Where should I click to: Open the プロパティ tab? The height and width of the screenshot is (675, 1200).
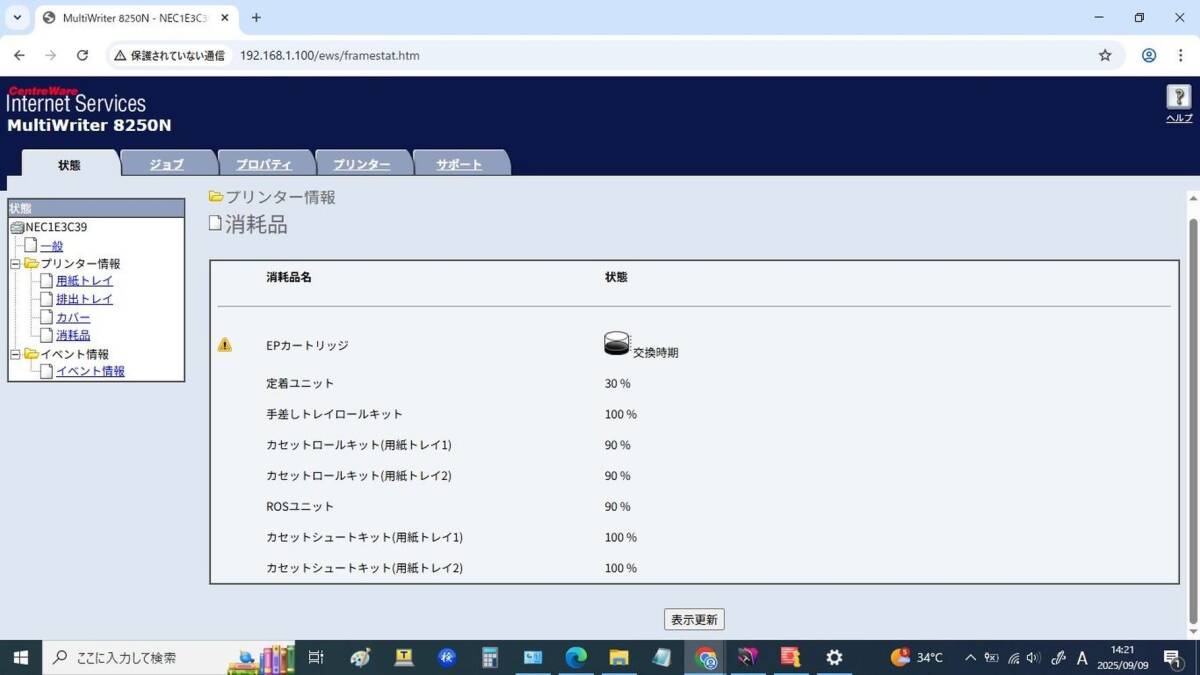(264, 164)
